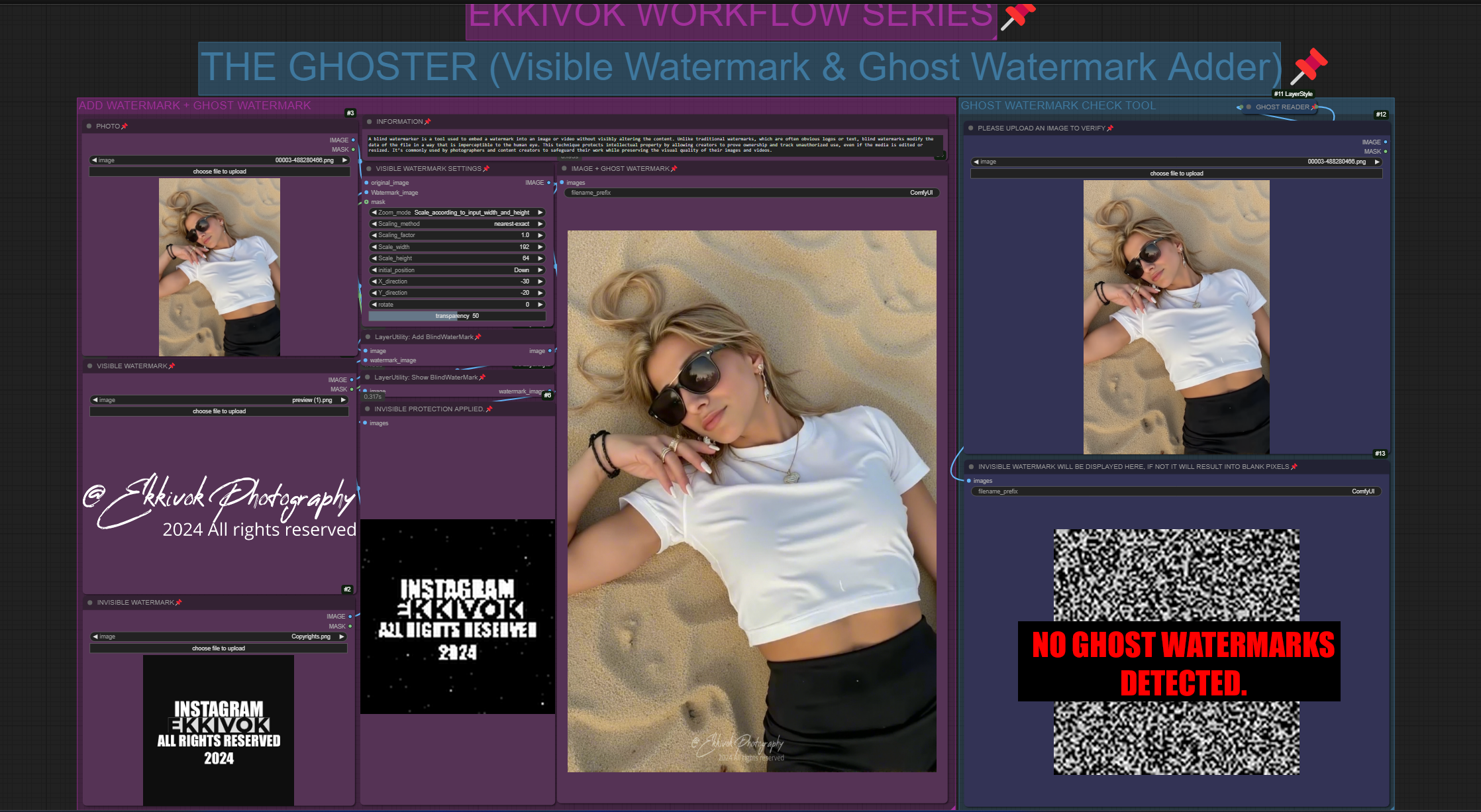Click pin icon on Add BlindWaterMark node
The height and width of the screenshot is (812, 1481).
pos(478,337)
